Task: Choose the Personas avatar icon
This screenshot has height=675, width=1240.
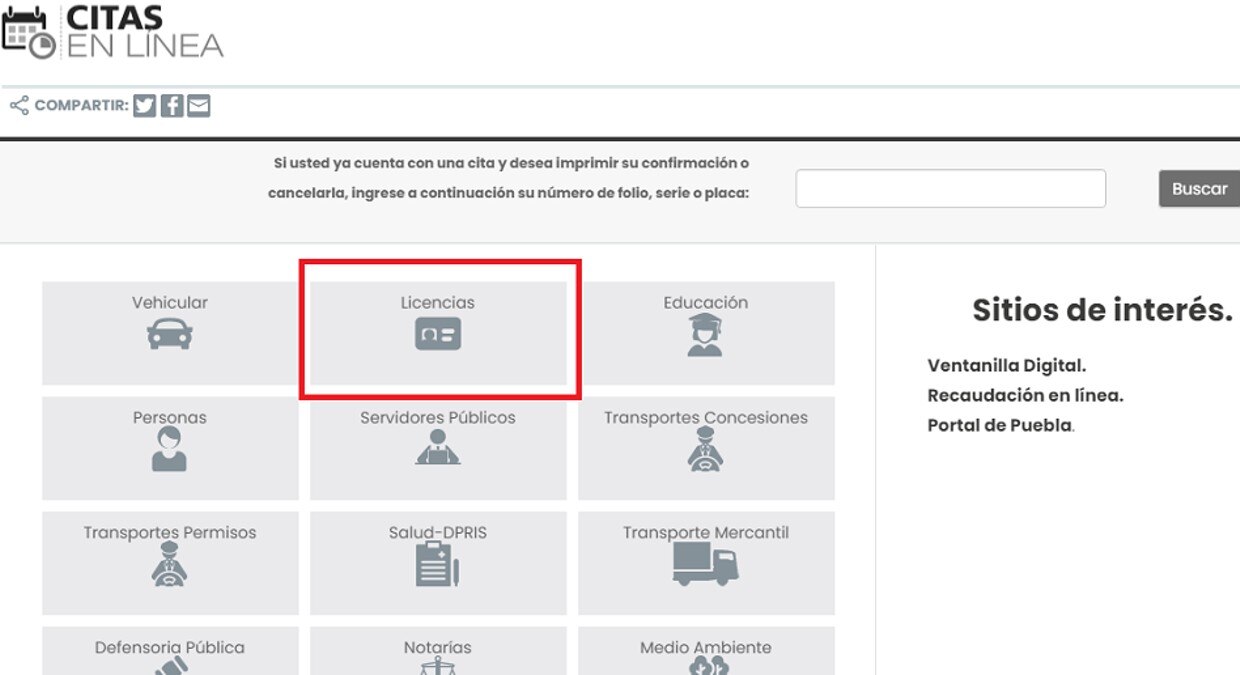Action: pos(169,449)
